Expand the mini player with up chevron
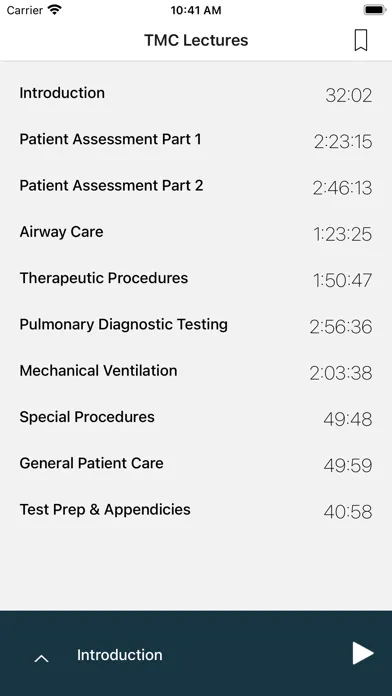 coord(41,659)
